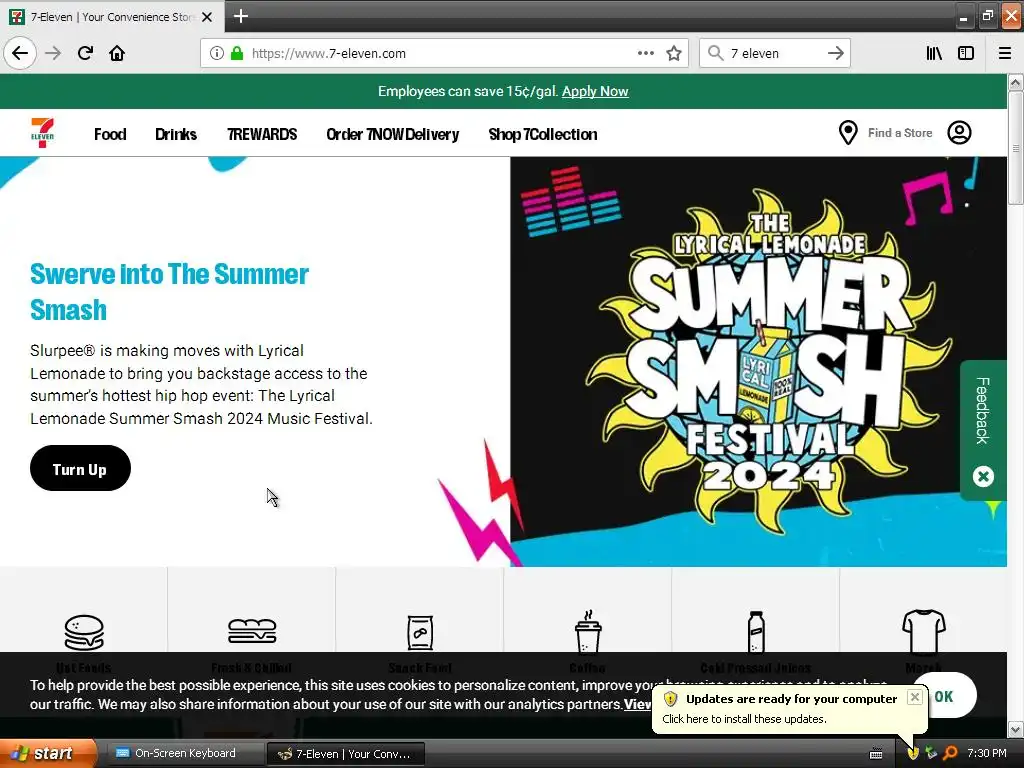Open the Feedback side tab
Viewport: 1024px width, 768px height.
click(x=983, y=410)
